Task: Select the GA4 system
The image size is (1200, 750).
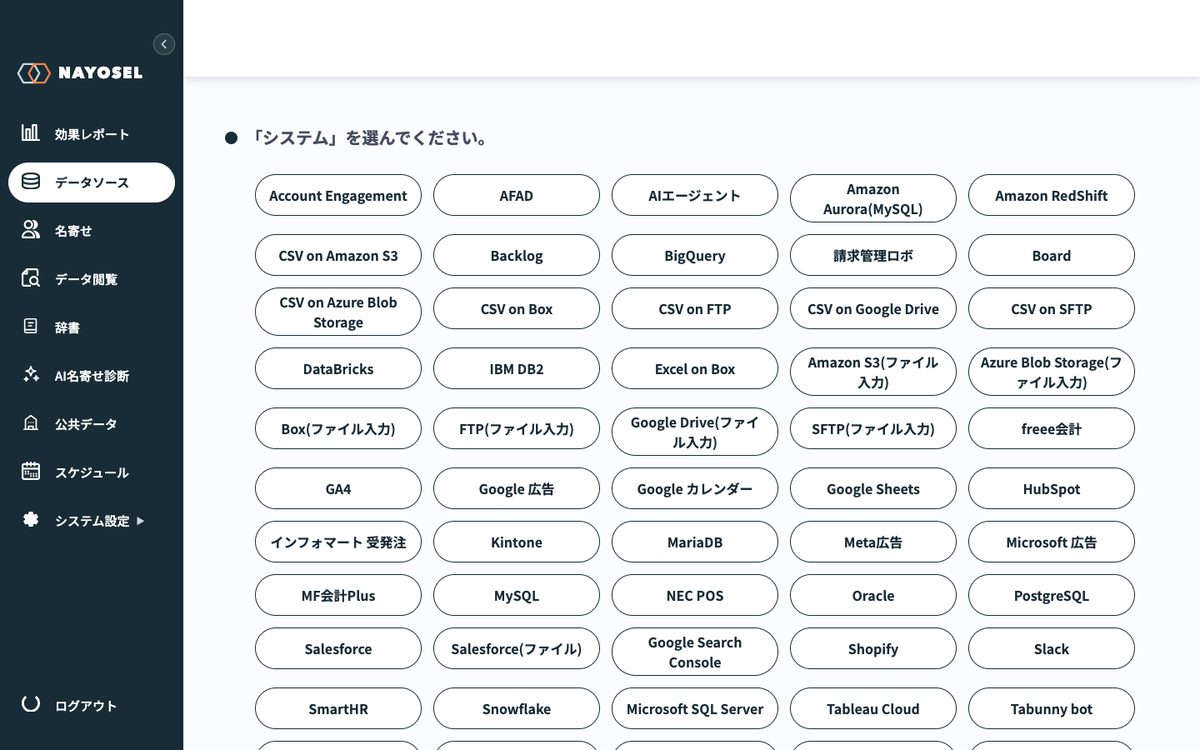Action: pyautogui.click(x=338, y=489)
